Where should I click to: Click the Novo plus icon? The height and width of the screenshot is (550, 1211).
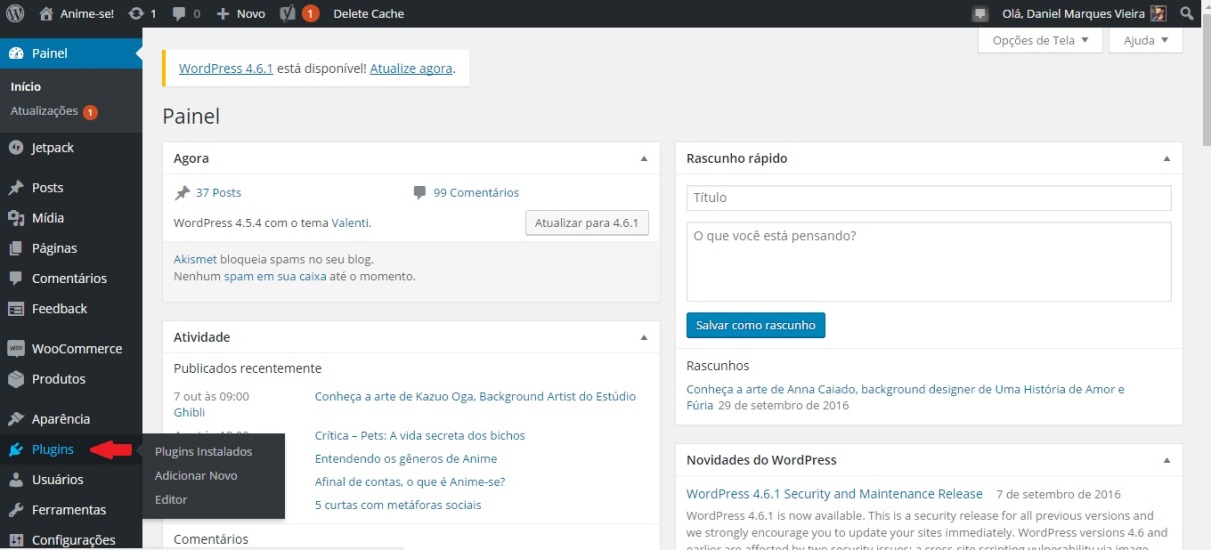(223, 14)
